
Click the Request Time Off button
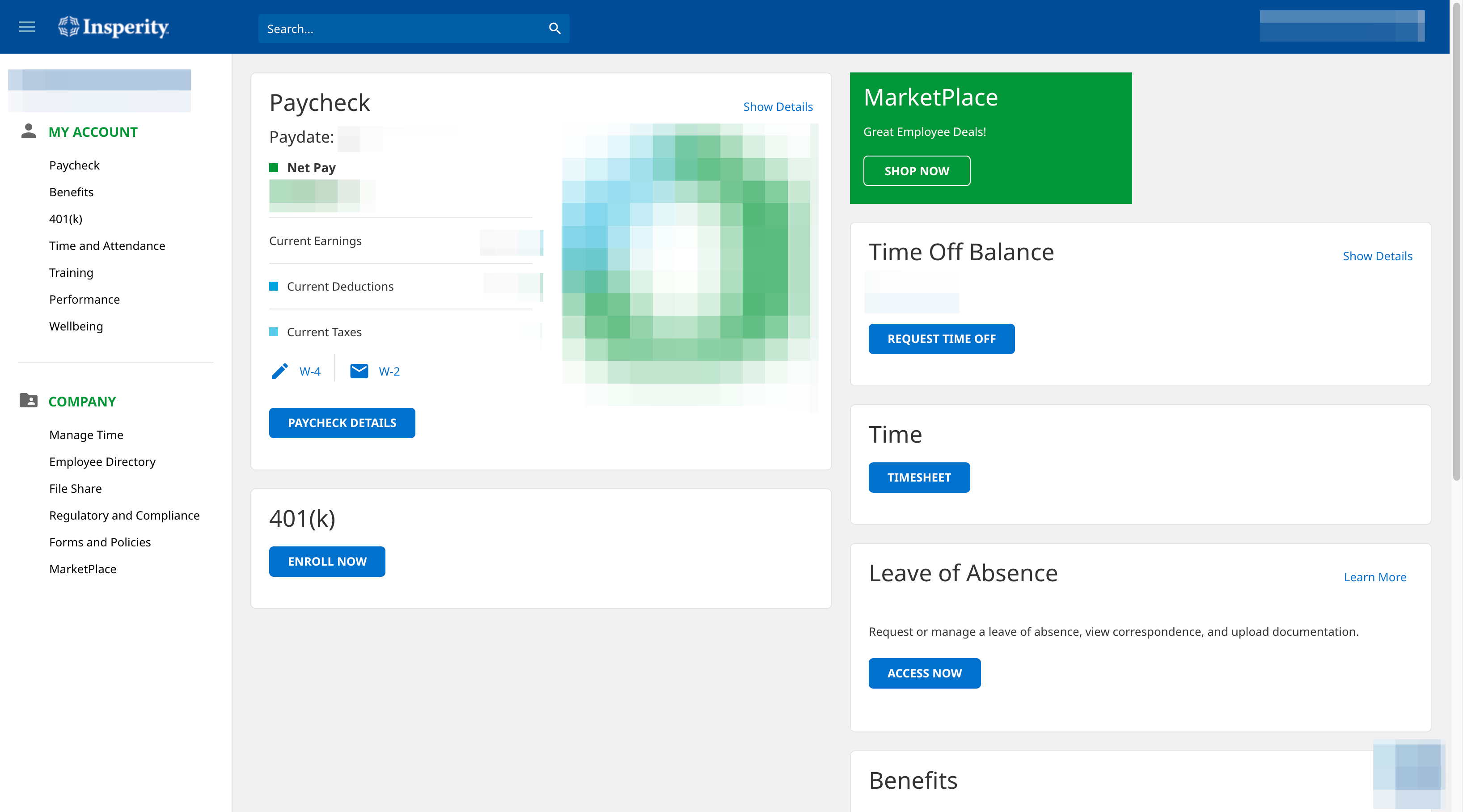pos(942,339)
